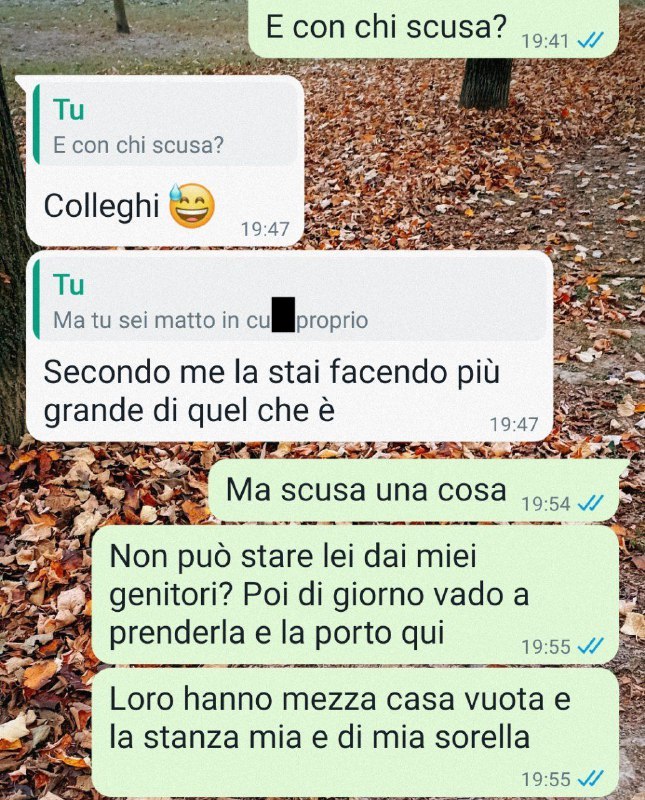Select the 'Colleghi' message text
This screenshot has width=645, height=800.
coord(102,207)
